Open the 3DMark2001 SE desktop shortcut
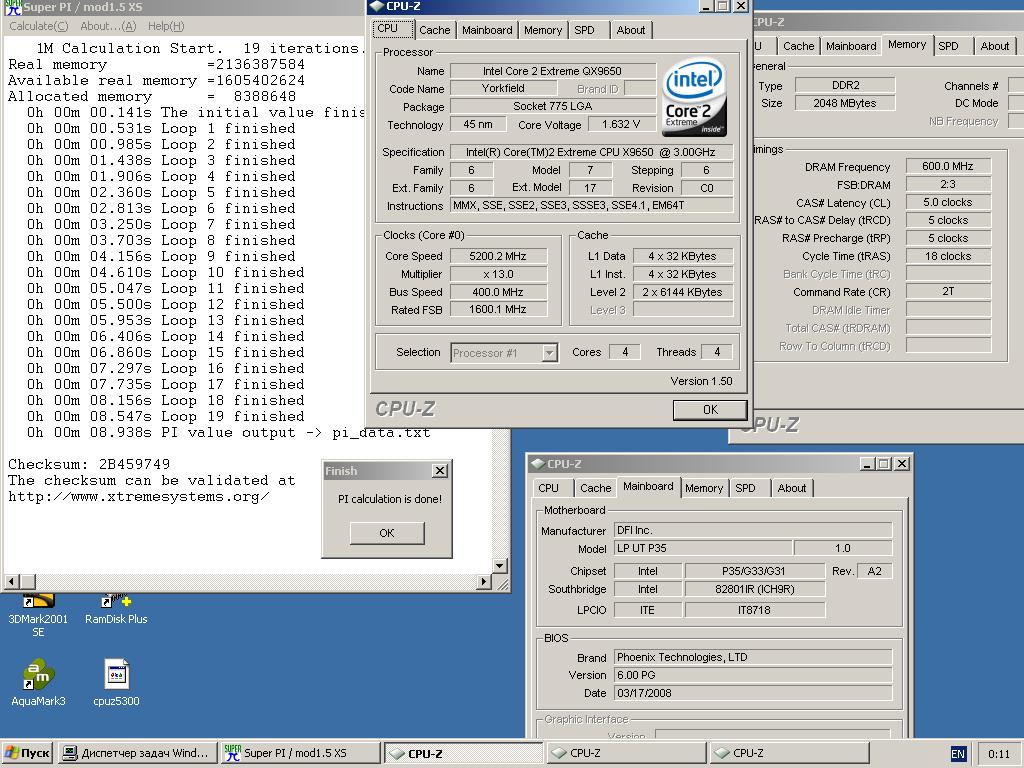This screenshot has width=1024, height=768. pyautogui.click(x=38, y=614)
